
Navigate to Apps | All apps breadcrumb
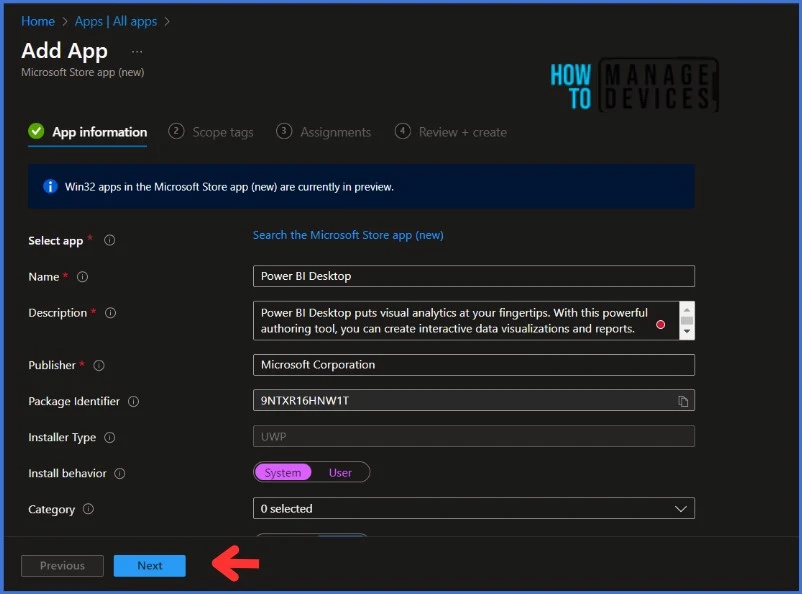(116, 21)
